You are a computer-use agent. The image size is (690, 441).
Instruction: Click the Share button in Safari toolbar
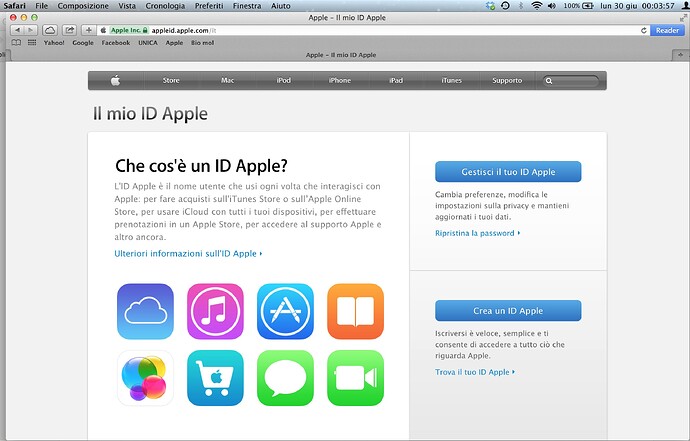(x=69, y=31)
